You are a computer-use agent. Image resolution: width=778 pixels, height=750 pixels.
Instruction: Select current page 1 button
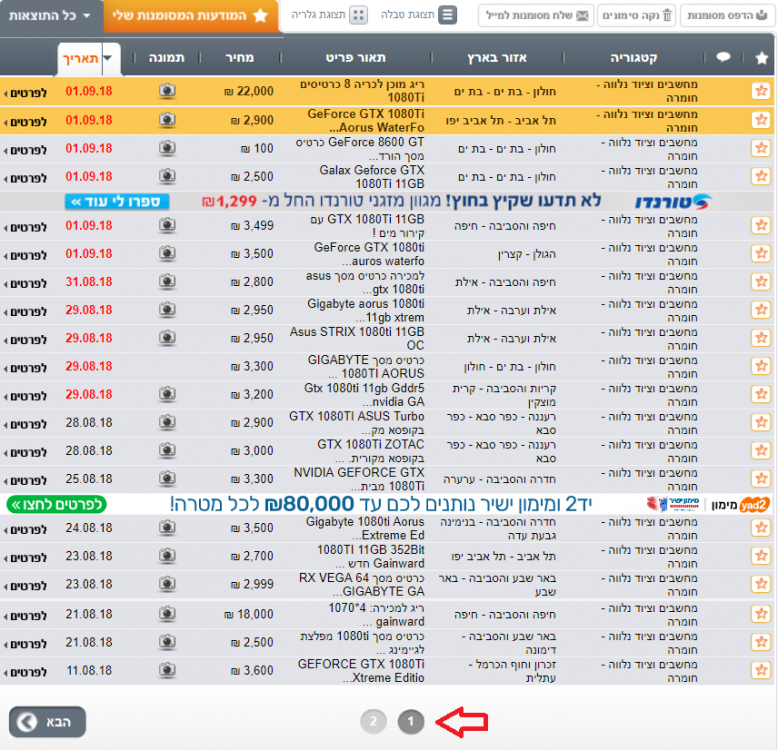point(411,722)
